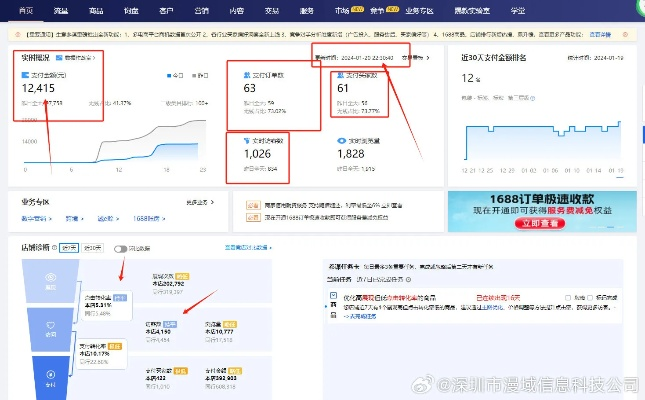Image resolution: width=645 pixels, height=400 pixels.
Task: Click the 63 paid orders value
Action: (x=250, y=88)
